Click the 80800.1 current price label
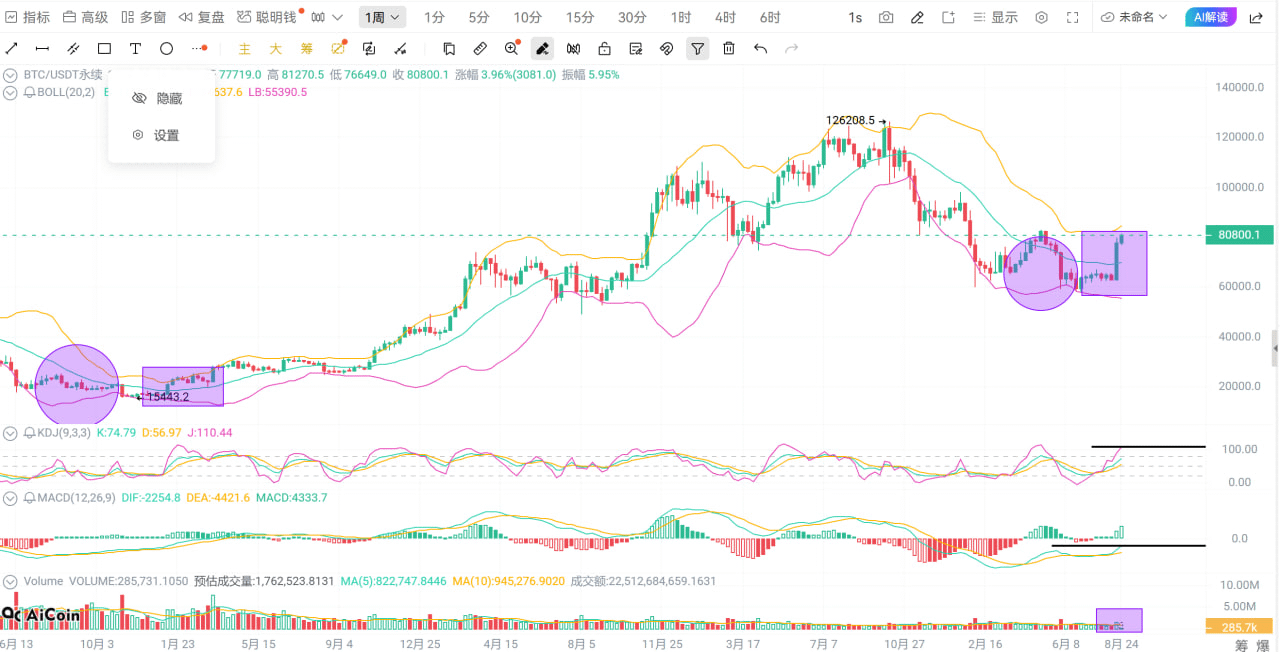 point(1241,236)
